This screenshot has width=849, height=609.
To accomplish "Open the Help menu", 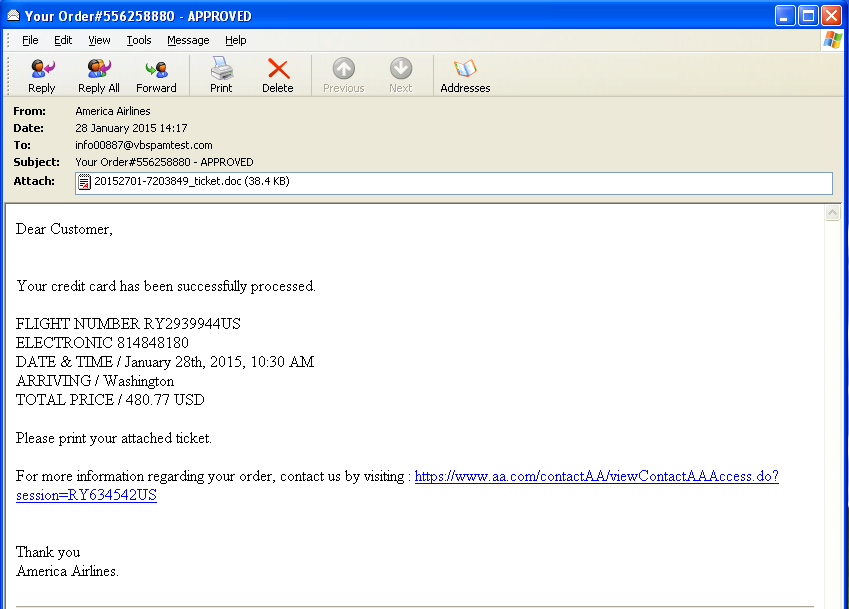I will 236,40.
